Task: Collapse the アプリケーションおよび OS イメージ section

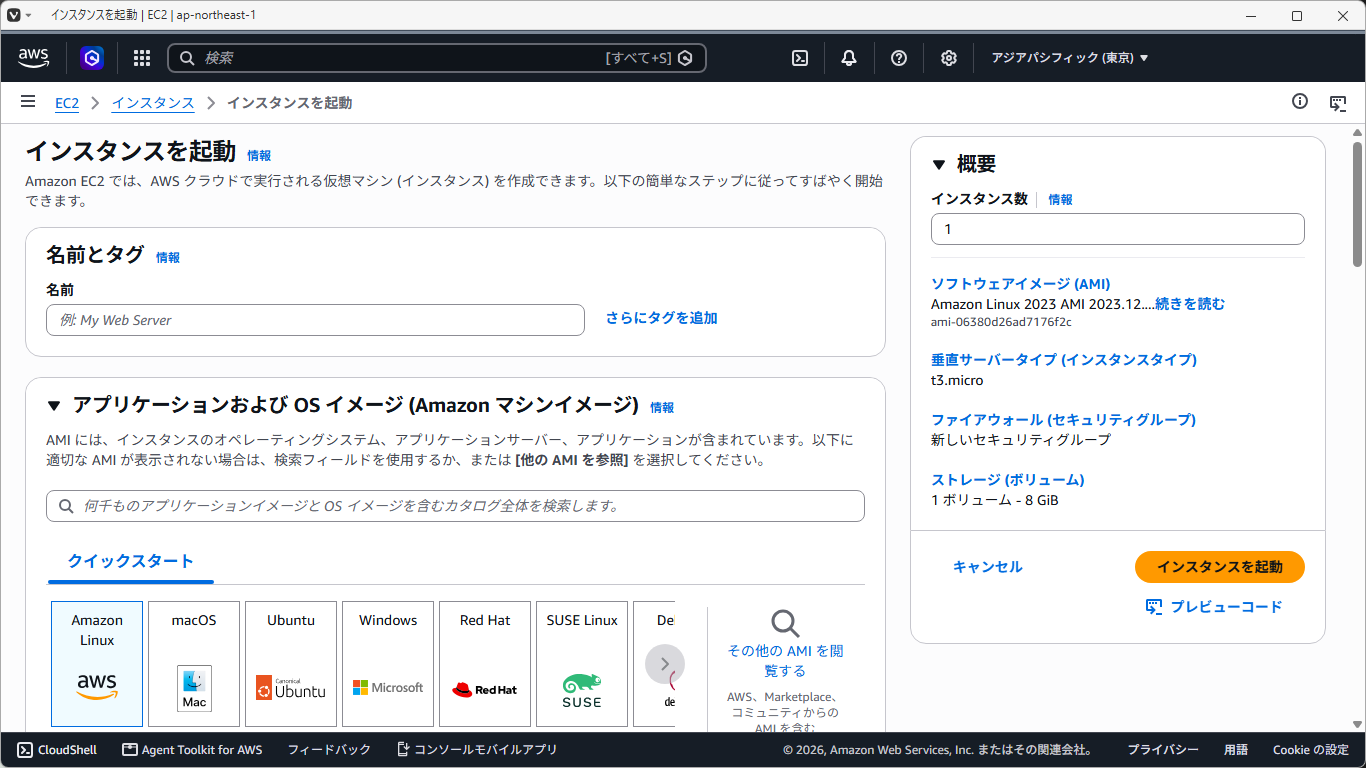Action: (54, 406)
